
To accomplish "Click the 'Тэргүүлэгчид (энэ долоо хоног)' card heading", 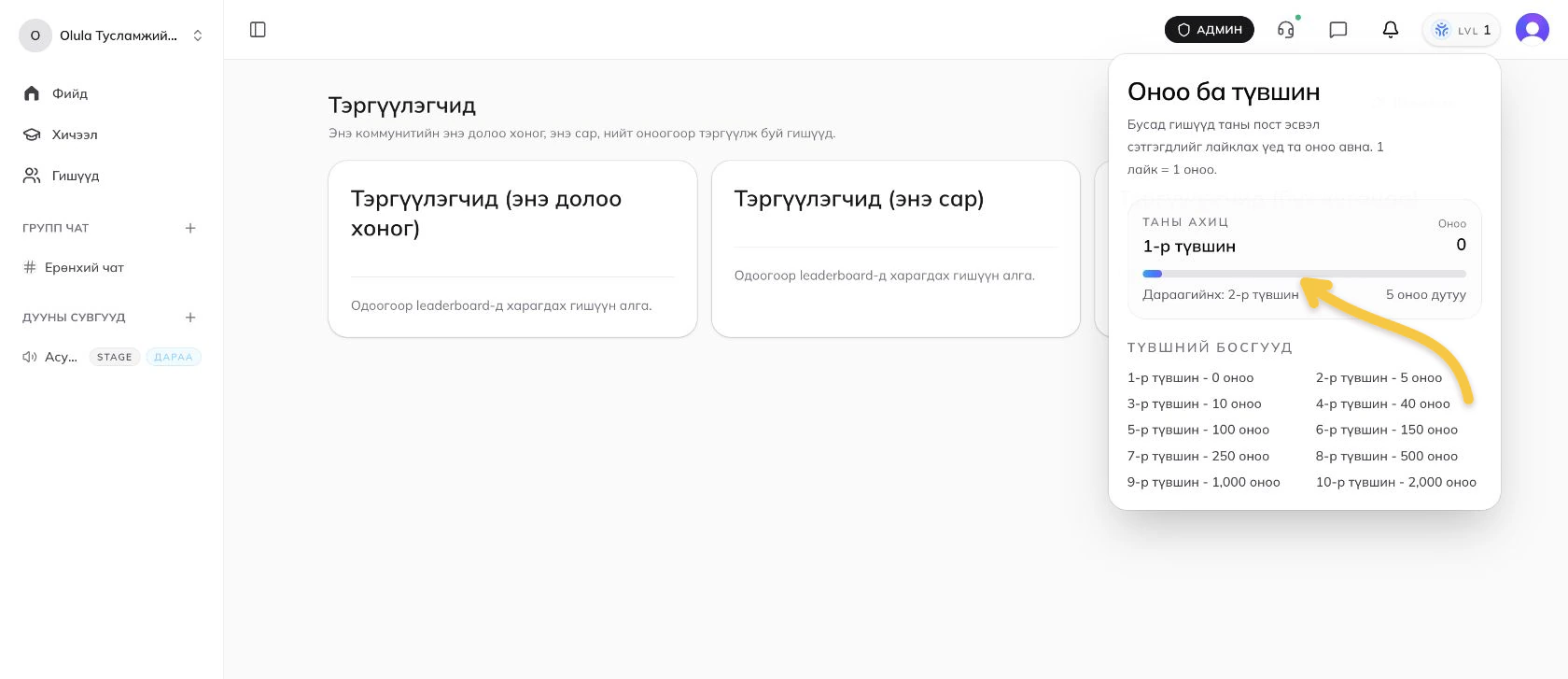I will [486, 213].
